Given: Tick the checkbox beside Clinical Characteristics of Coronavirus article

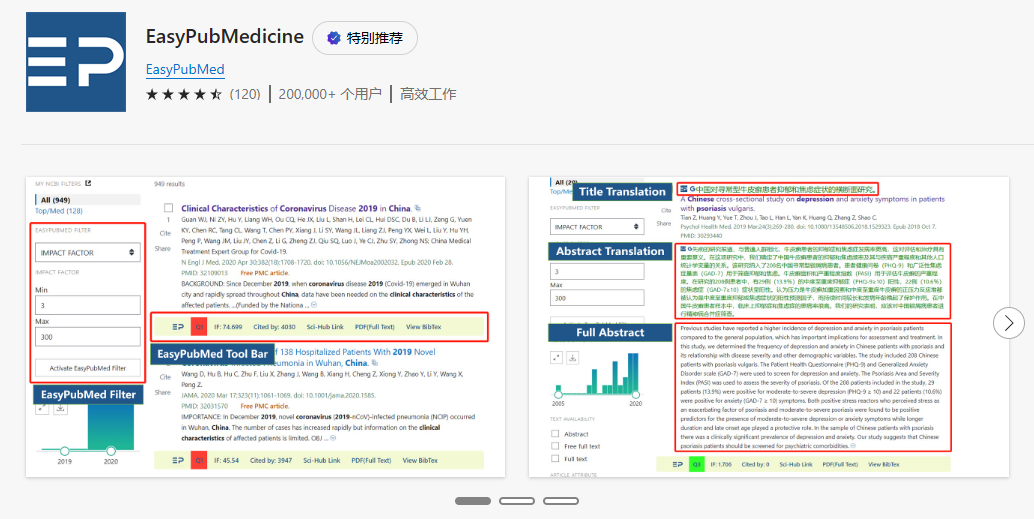Looking at the screenshot, I should (x=169, y=208).
